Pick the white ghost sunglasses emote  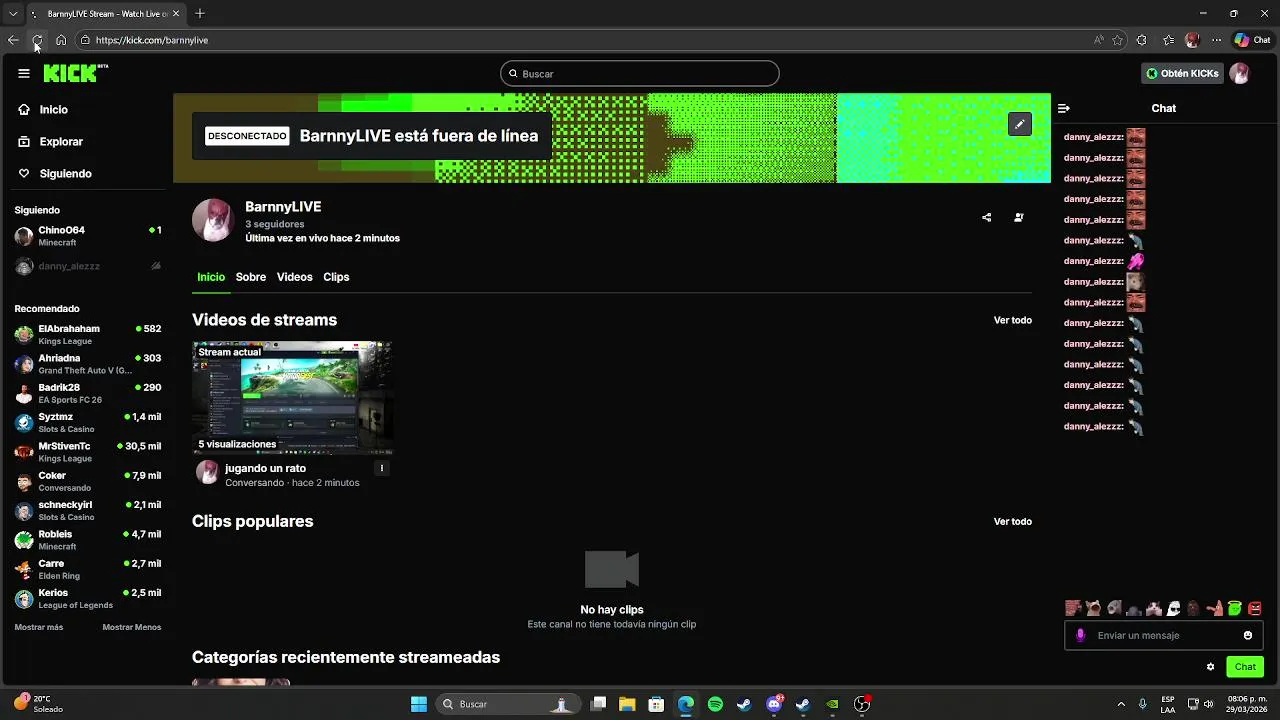[1174, 608]
